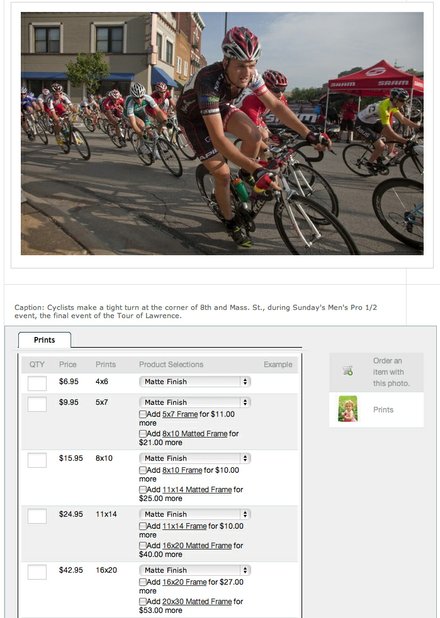Enable Add 16x20 Frame for $27.00

point(142,582)
